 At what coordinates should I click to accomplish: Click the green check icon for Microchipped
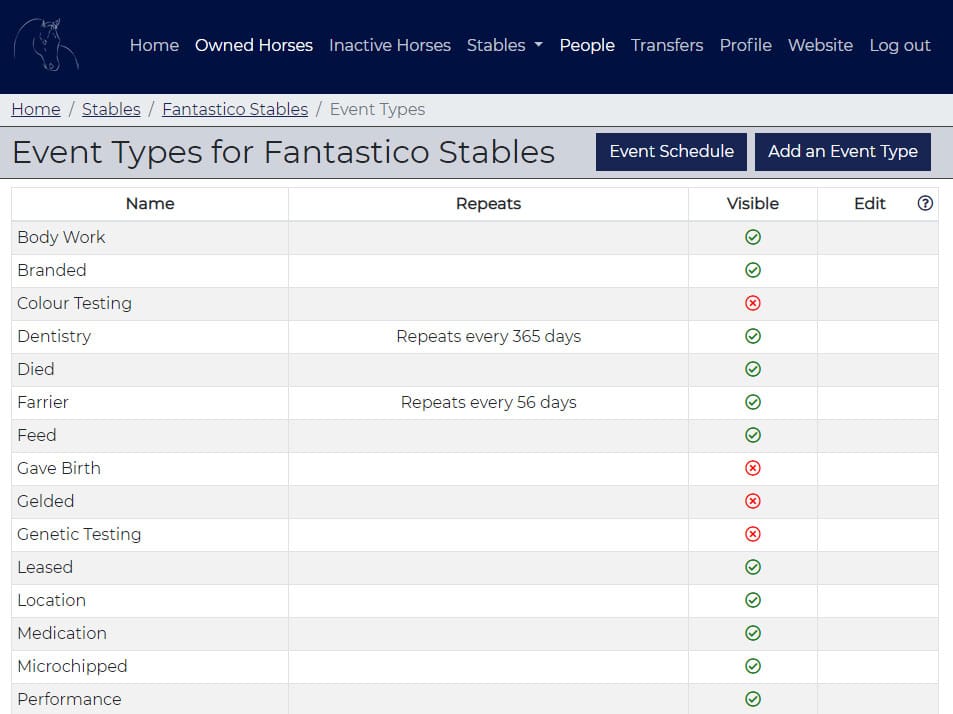[x=752, y=666]
